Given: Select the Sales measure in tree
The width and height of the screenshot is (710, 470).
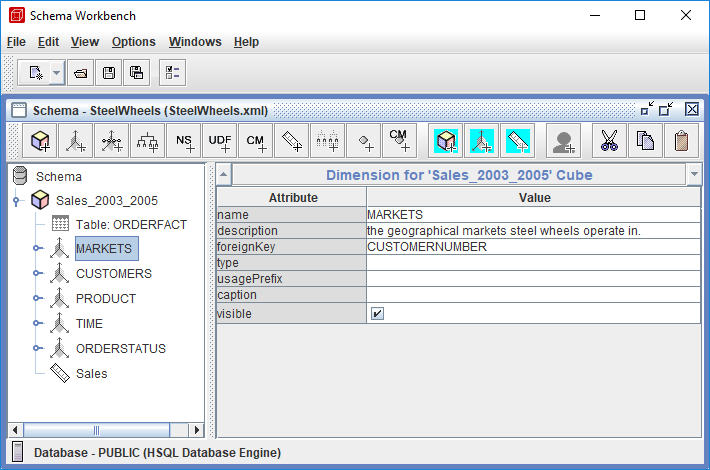Looking at the screenshot, I should point(91,374).
